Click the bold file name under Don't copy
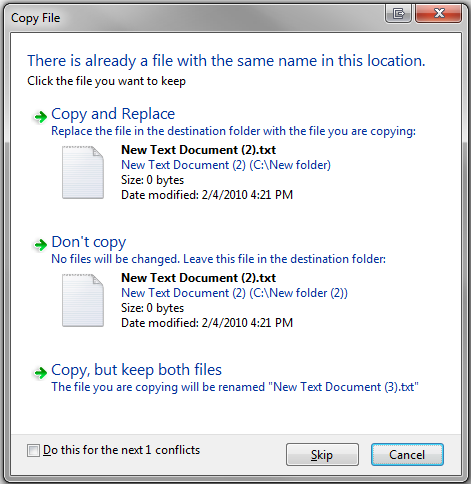Viewport: 471px width, 484px height. click(x=199, y=278)
